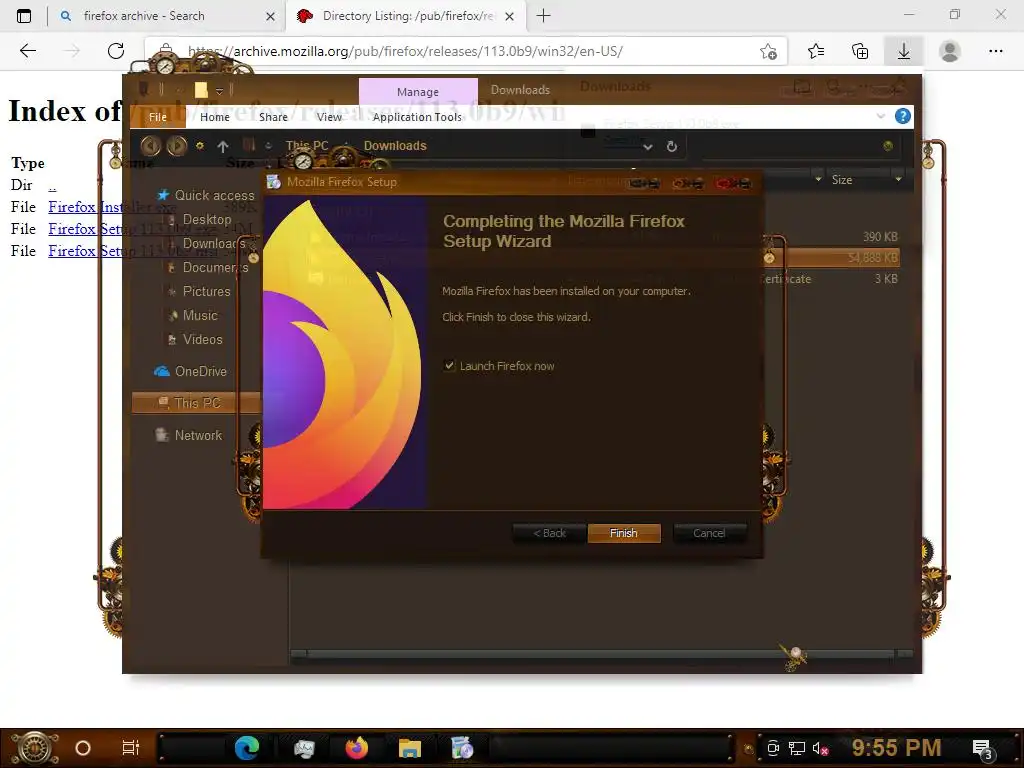Open the Share ribbon tab in Explorer

pos(273,117)
